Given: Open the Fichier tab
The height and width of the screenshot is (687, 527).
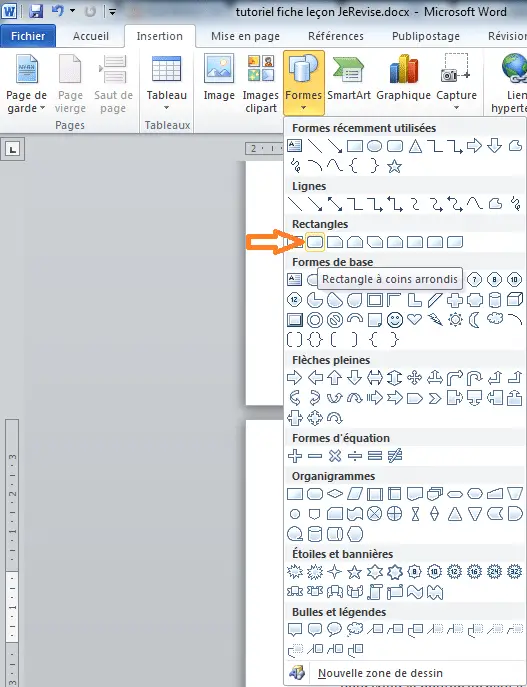Looking at the screenshot, I should (28, 36).
